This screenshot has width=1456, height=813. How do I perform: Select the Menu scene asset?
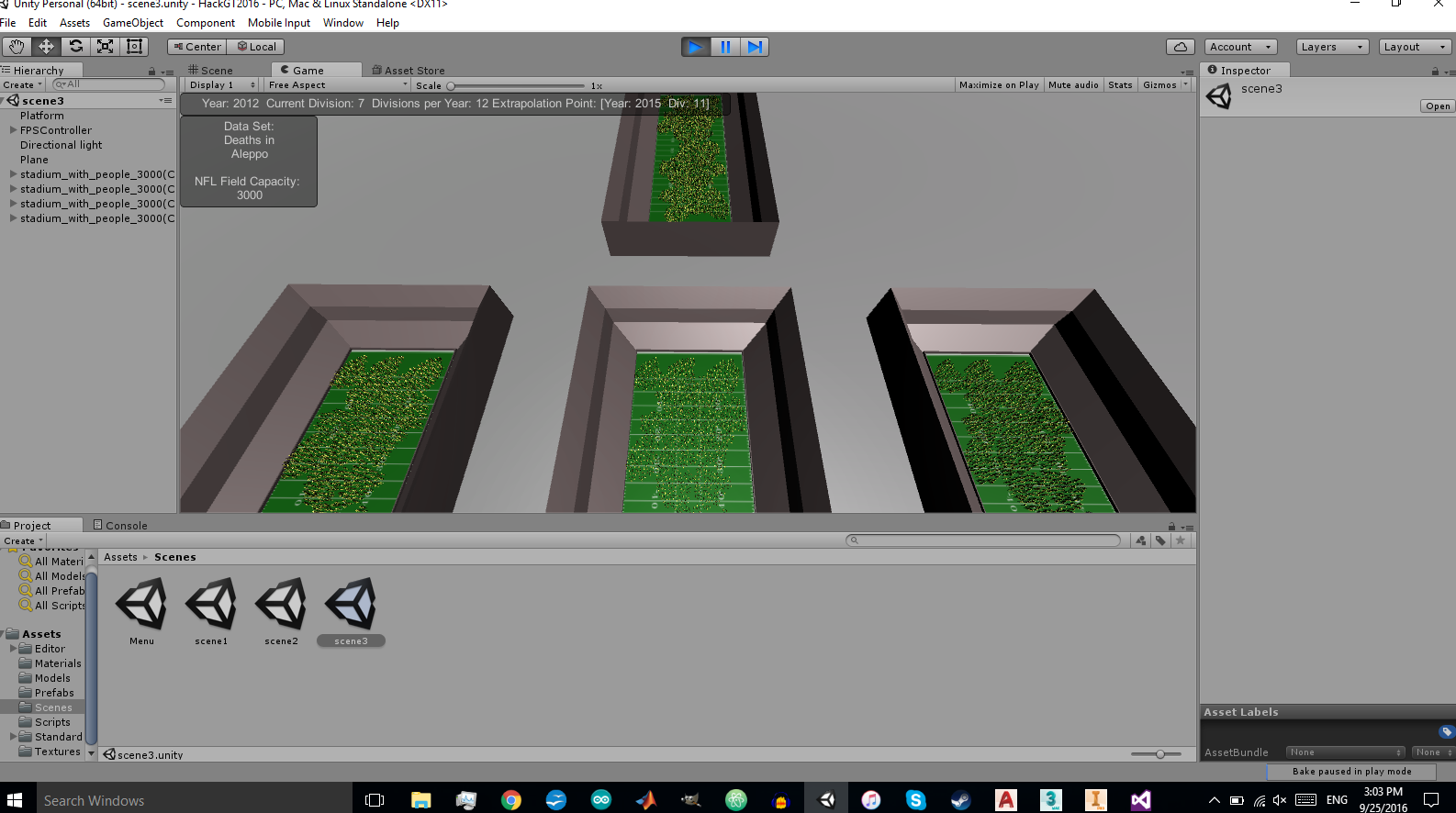pos(141,611)
